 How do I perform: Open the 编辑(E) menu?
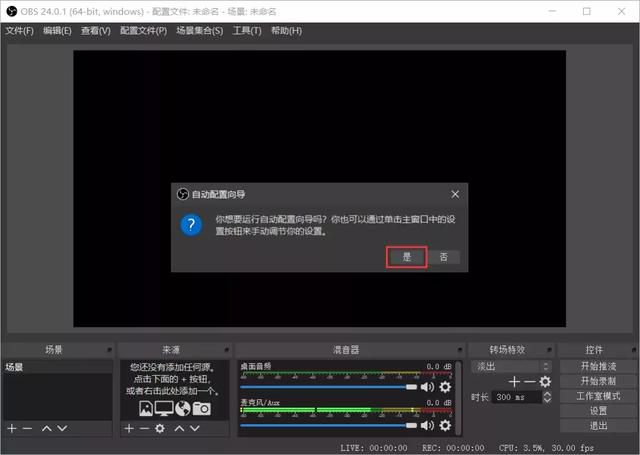pos(57,31)
